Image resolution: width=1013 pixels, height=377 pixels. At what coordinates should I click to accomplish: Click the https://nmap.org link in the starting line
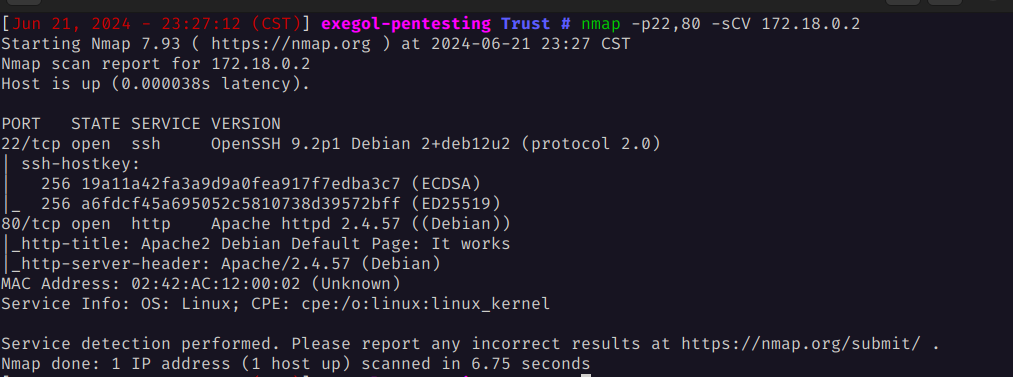[291, 44]
